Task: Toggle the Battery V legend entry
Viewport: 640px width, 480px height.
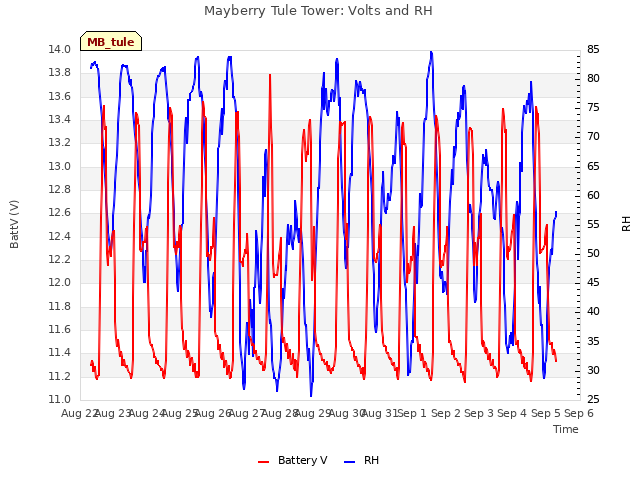Action: click(292, 460)
